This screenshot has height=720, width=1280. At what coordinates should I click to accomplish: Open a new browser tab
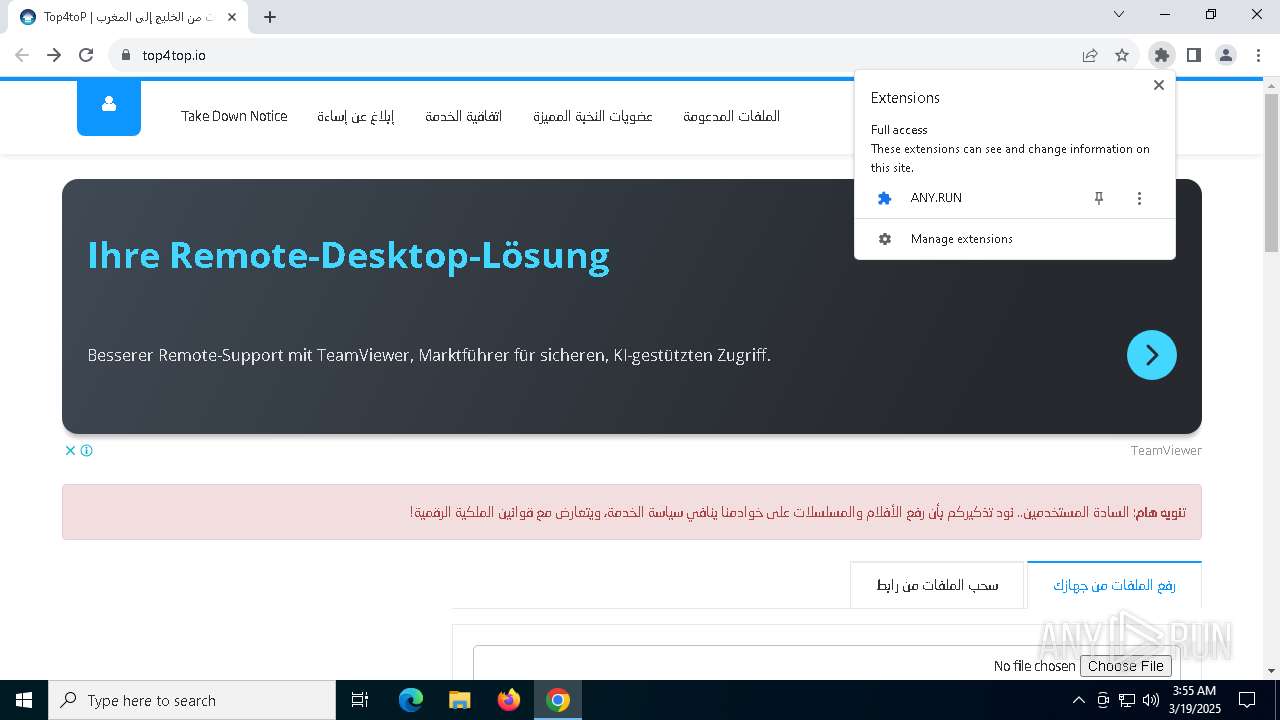point(270,17)
